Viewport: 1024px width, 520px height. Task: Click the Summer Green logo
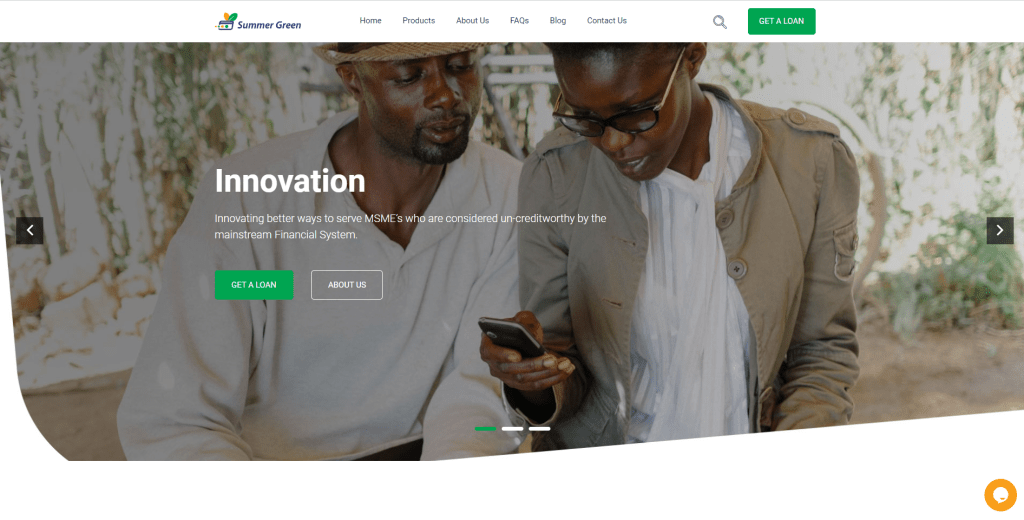(x=258, y=22)
